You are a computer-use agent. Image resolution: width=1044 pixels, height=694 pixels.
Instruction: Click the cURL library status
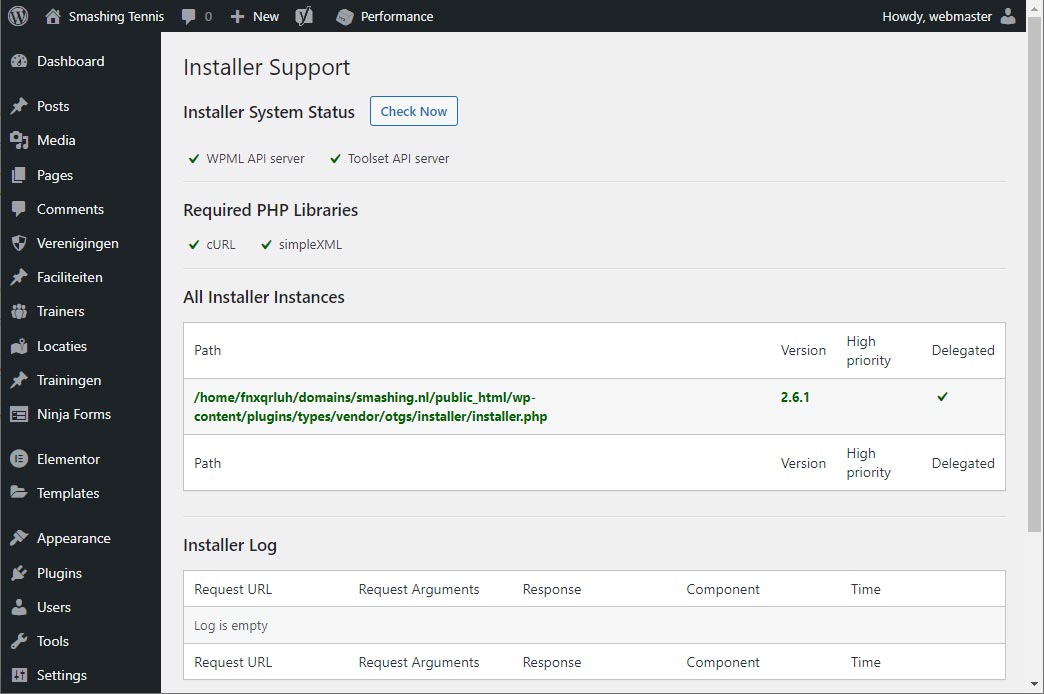click(220, 244)
